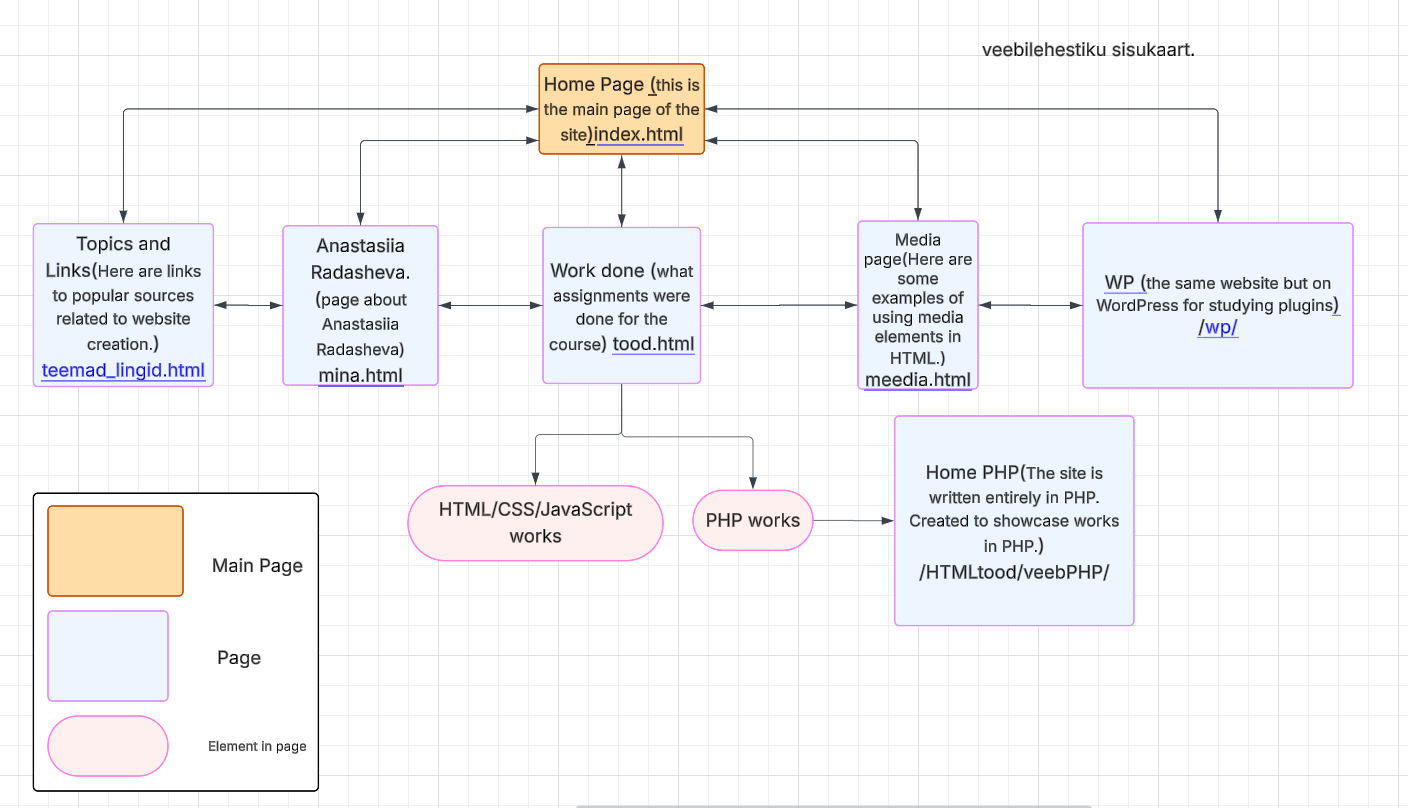Open the teemad_lingid.html link
This screenshot has width=1408, height=808.
123,370
